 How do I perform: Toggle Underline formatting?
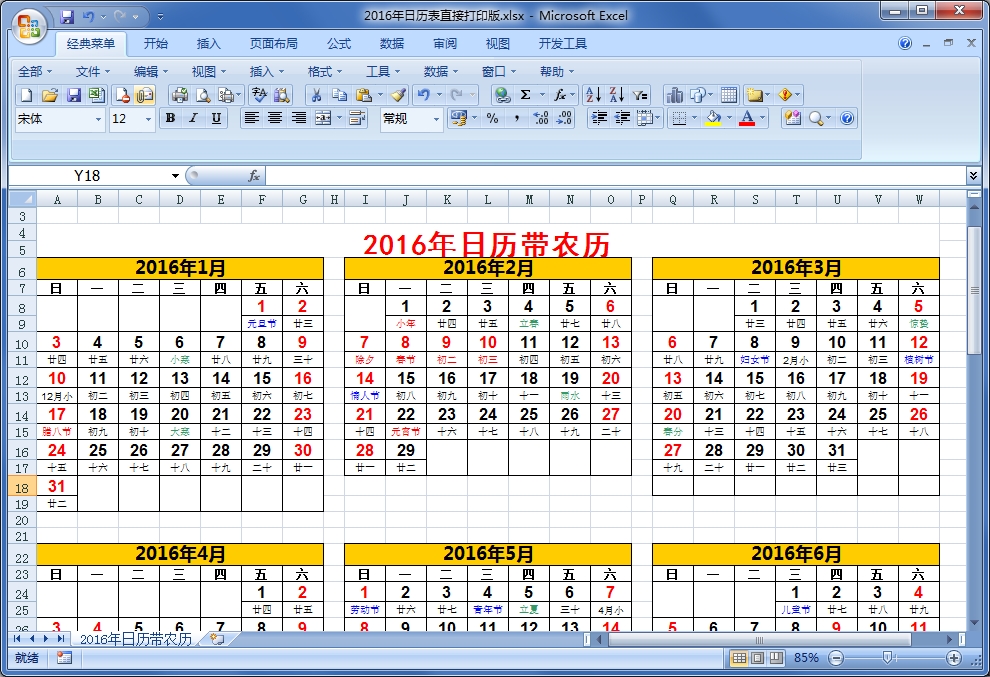coord(214,118)
